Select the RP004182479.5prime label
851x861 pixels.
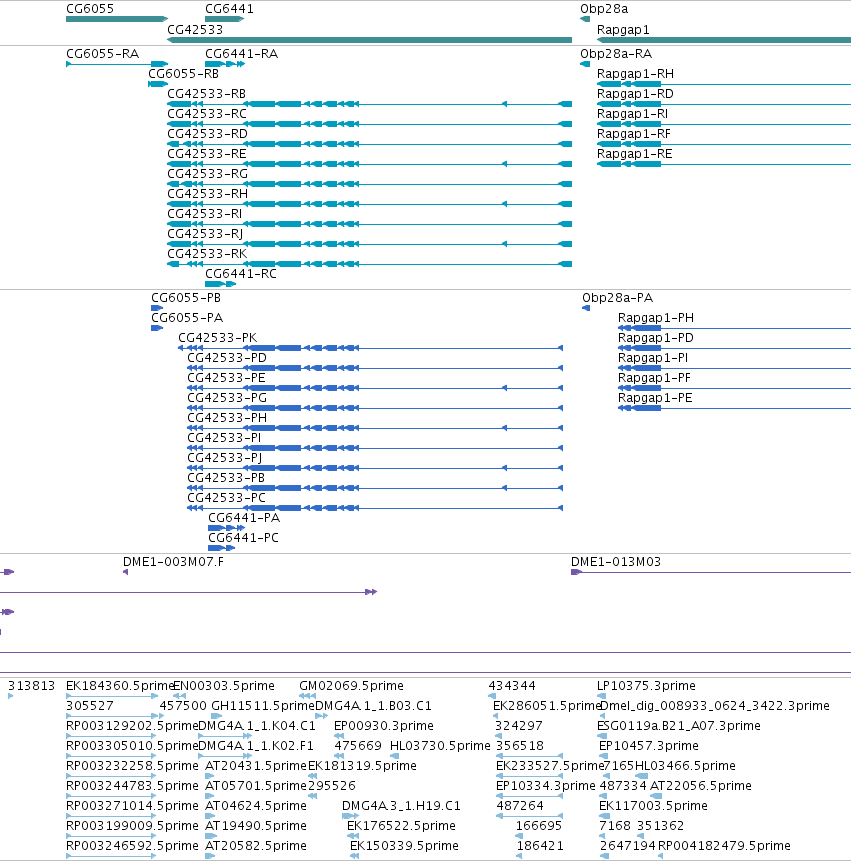[x=724, y=846]
